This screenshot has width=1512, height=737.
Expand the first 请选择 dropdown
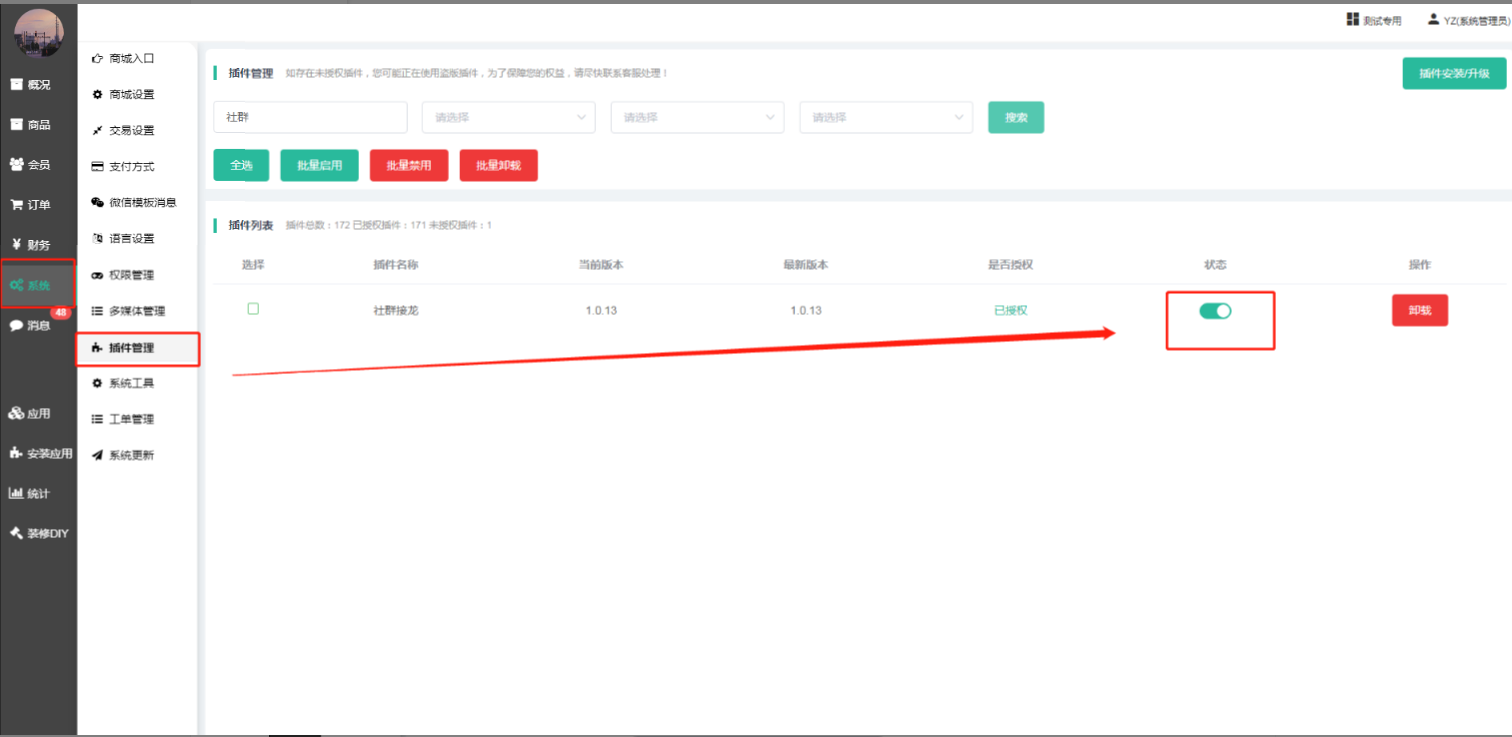coord(508,117)
